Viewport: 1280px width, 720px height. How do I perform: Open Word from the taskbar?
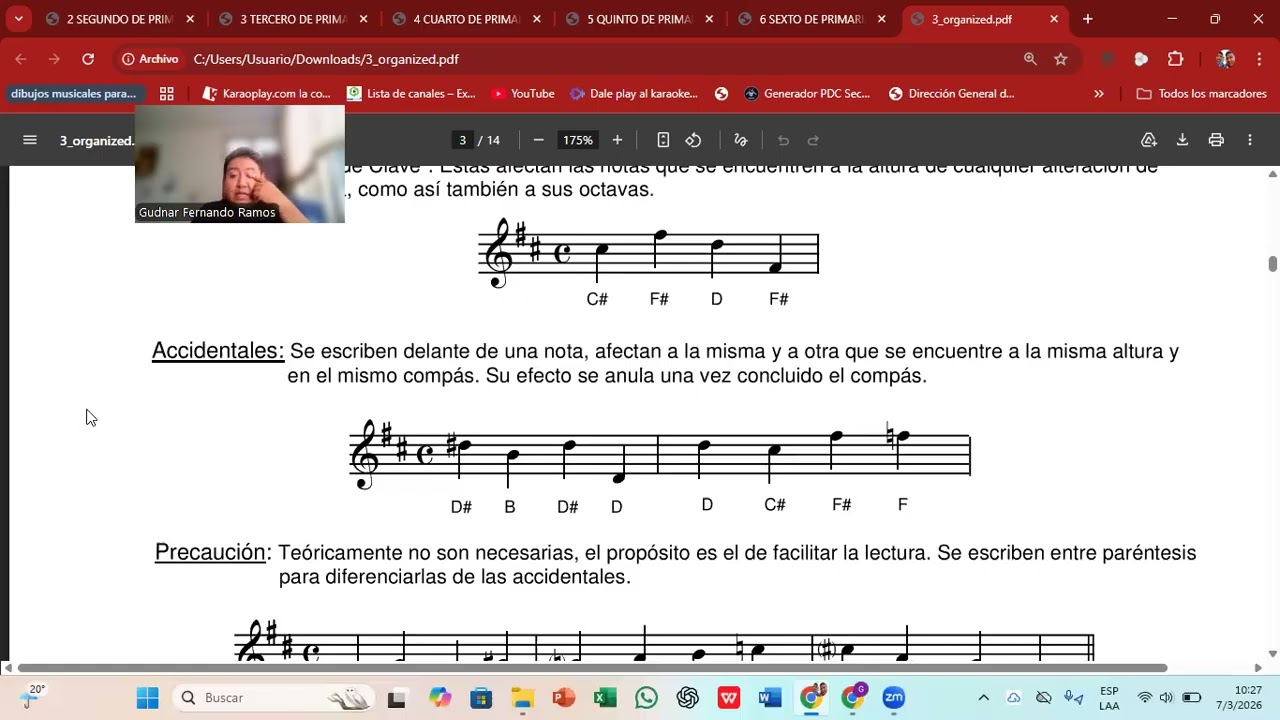click(x=770, y=697)
